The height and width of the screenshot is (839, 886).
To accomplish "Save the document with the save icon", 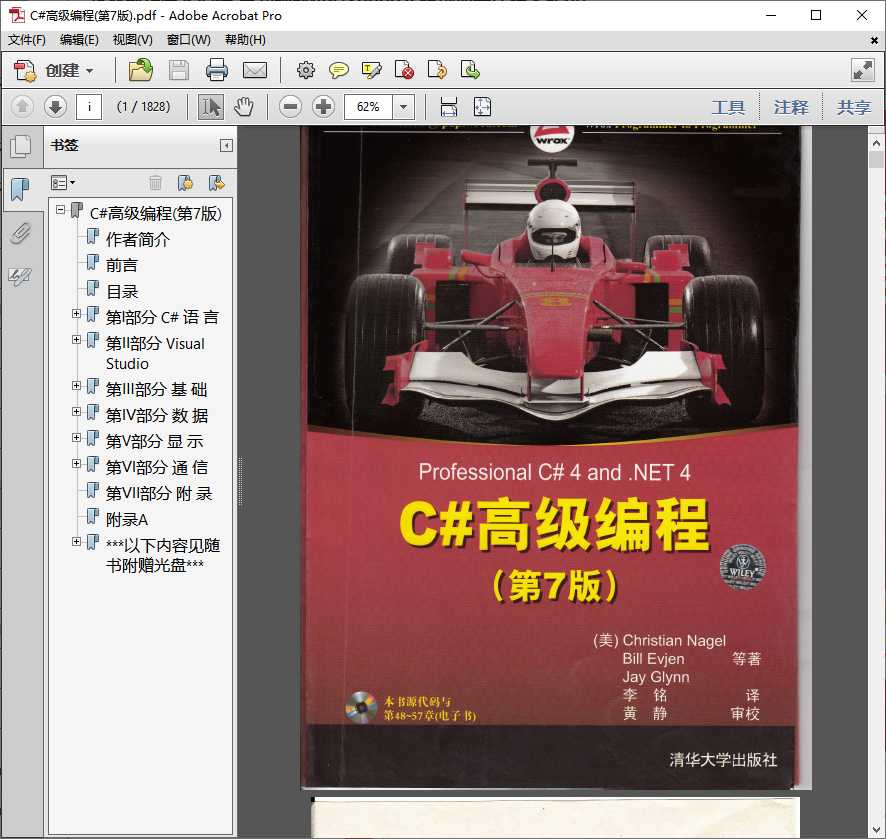I will (x=179, y=70).
